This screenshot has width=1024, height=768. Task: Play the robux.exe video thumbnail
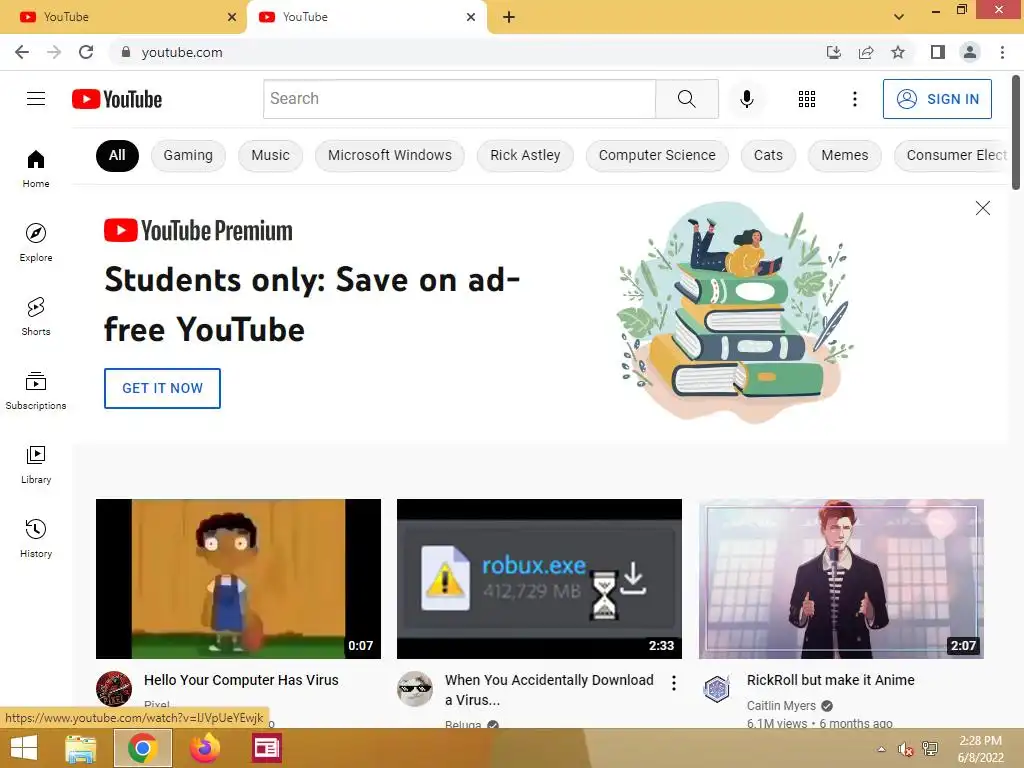(x=539, y=579)
